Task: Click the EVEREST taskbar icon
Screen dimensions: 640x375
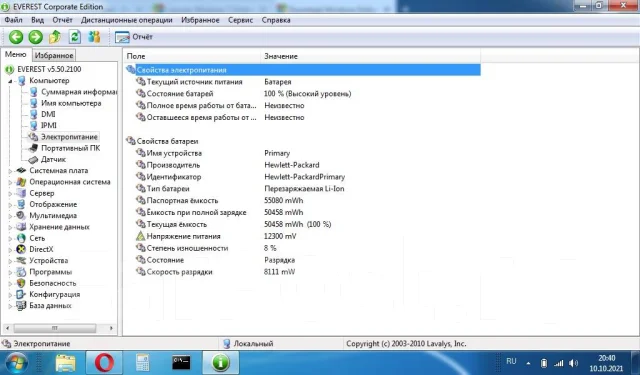Action: (220, 362)
